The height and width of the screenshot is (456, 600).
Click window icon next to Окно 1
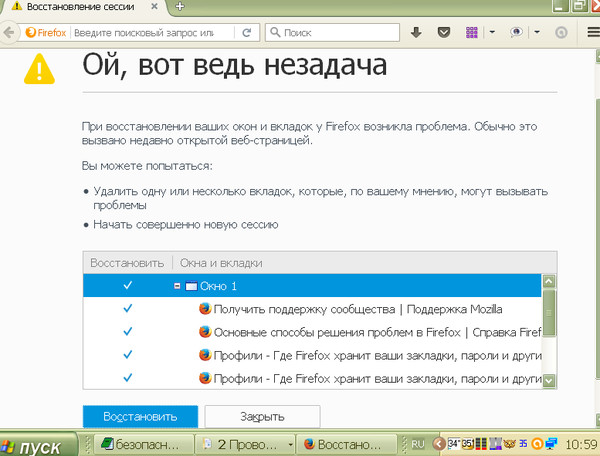pyautogui.click(x=191, y=286)
